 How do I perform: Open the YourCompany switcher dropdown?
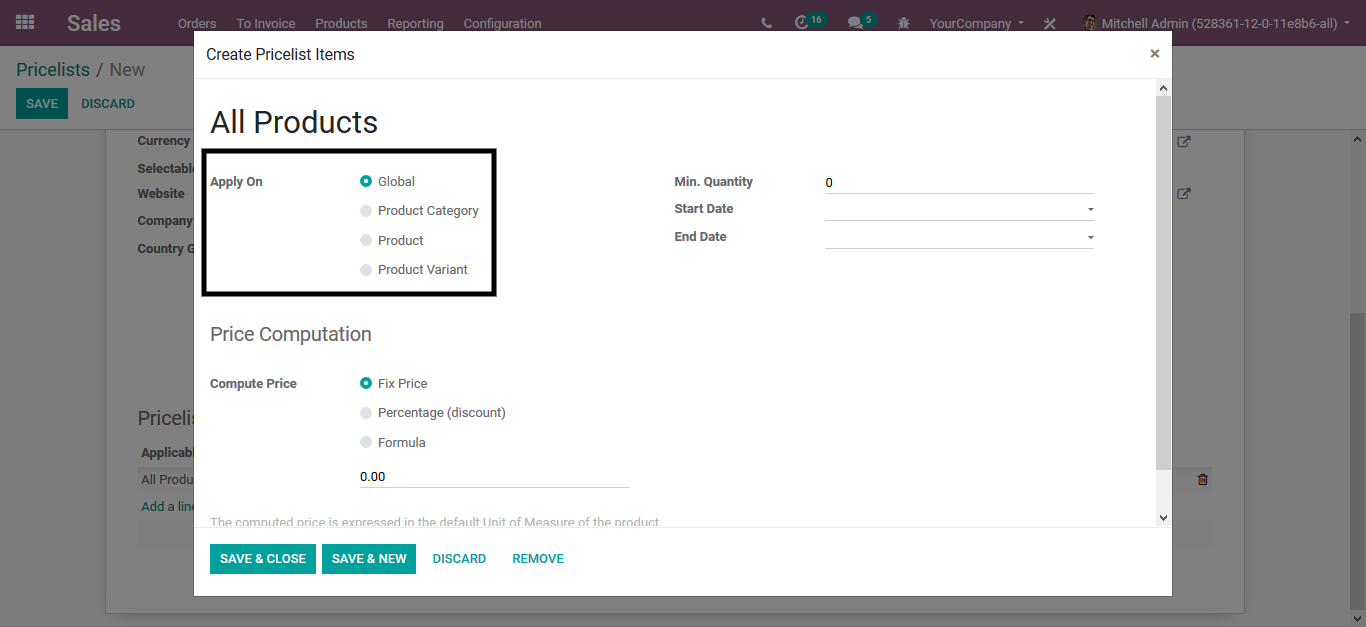point(976,23)
